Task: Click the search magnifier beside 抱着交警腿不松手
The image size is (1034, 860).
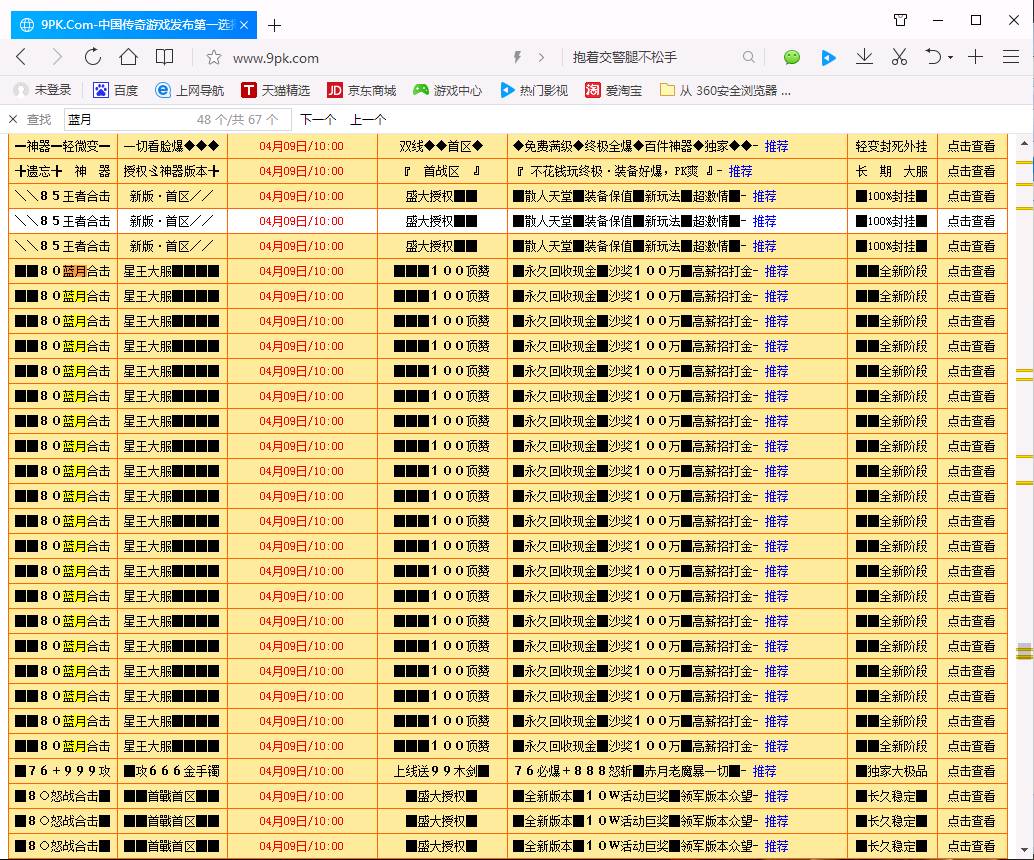Action: pyautogui.click(x=748, y=58)
